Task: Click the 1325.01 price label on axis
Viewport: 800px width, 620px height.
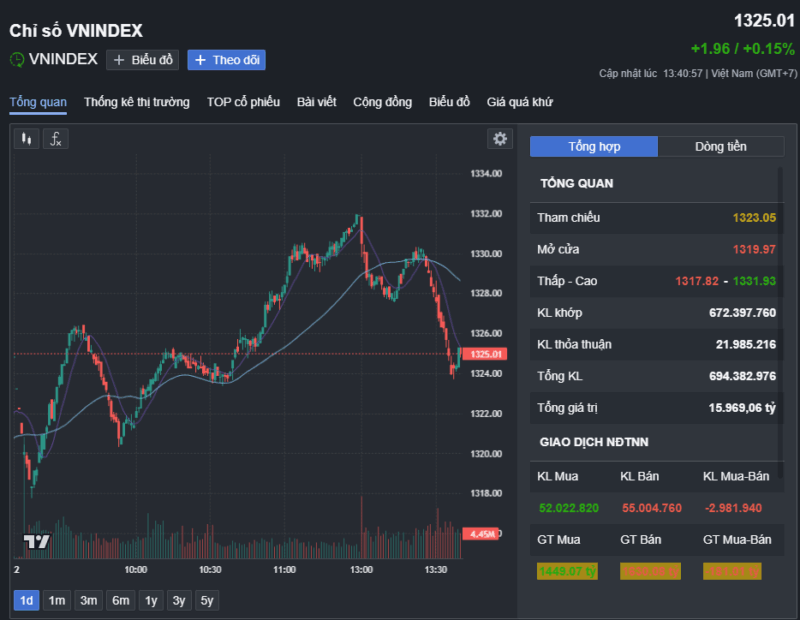Action: point(485,354)
